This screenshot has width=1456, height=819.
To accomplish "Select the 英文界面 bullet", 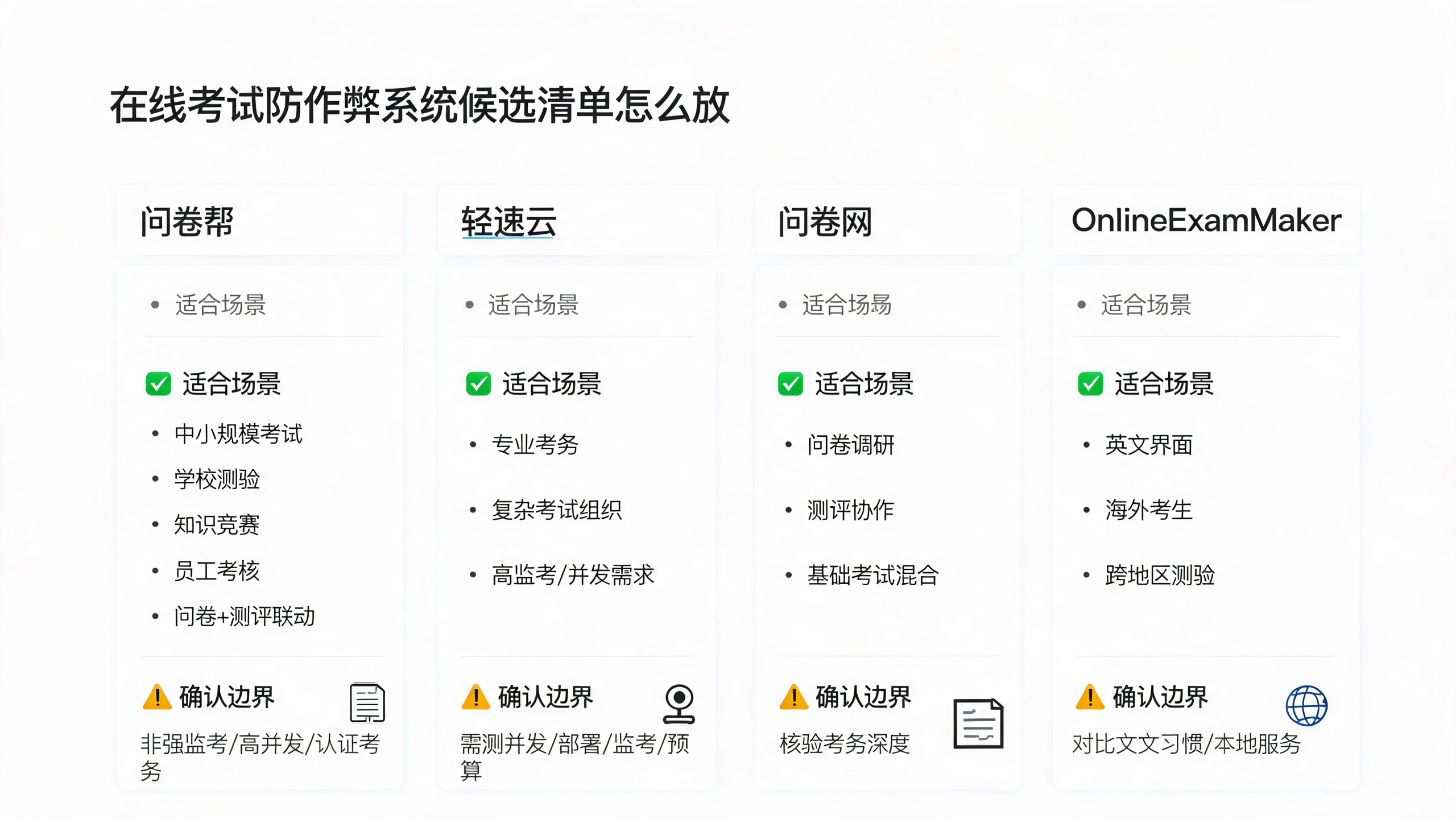I will pos(1149,445).
